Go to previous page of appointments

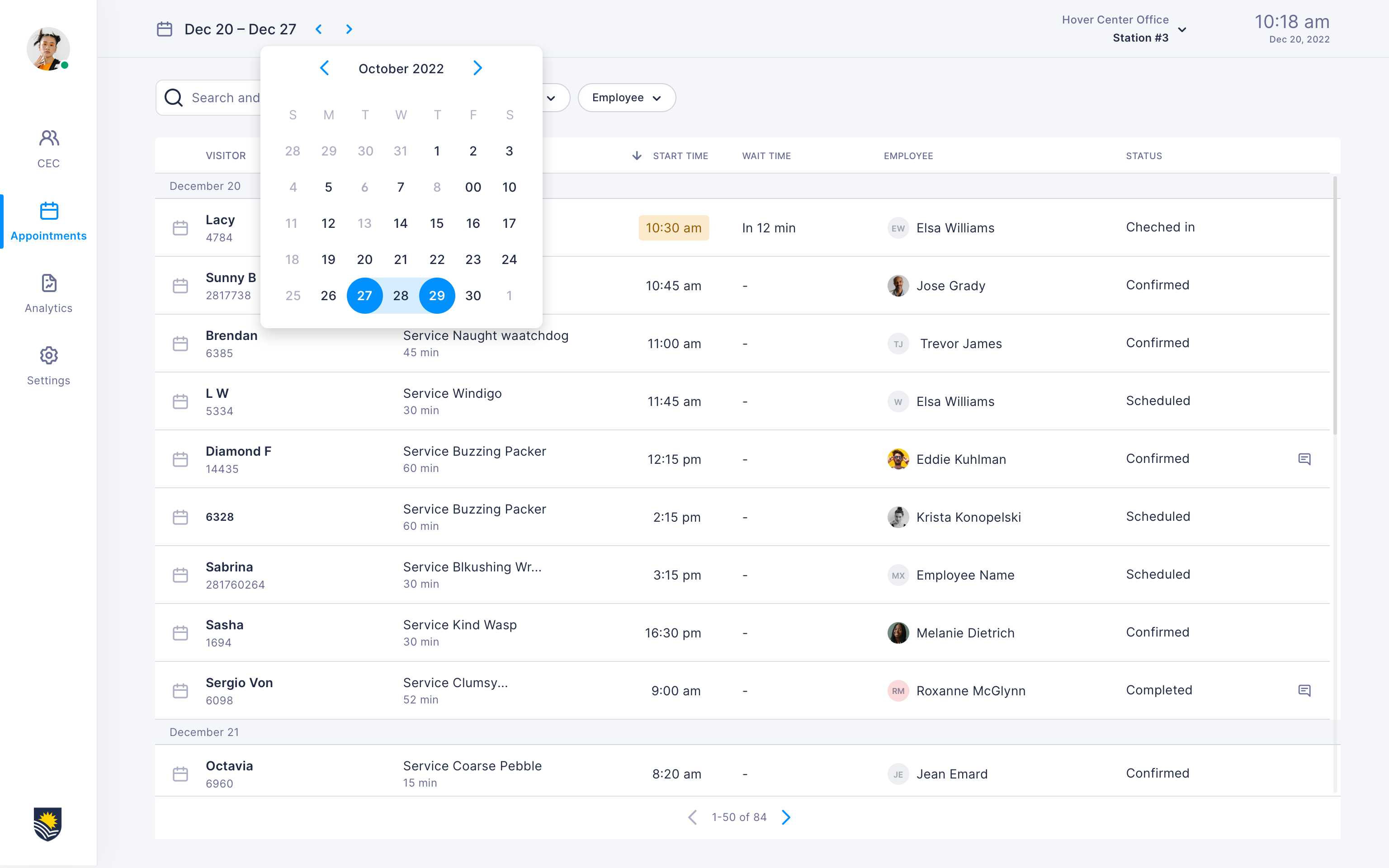click(x=693, y=817)
